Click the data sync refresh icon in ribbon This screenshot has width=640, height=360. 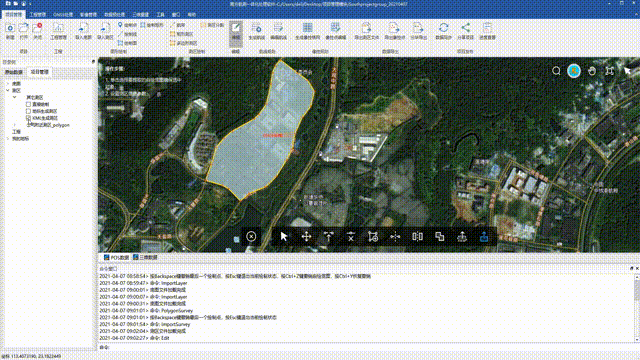click(x=444, y=31)
